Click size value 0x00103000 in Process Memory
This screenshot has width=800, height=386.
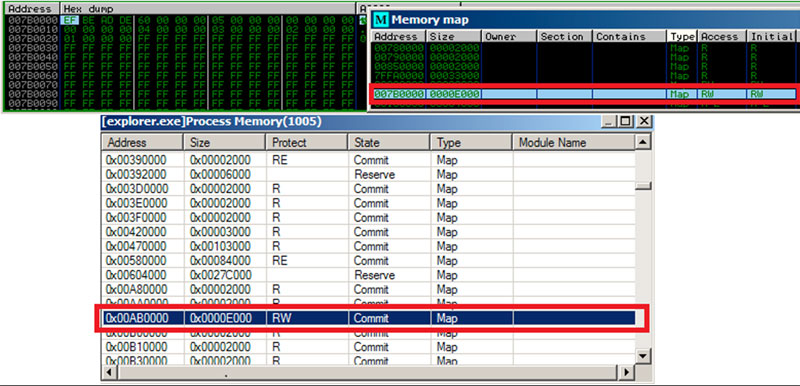point(220,246)
